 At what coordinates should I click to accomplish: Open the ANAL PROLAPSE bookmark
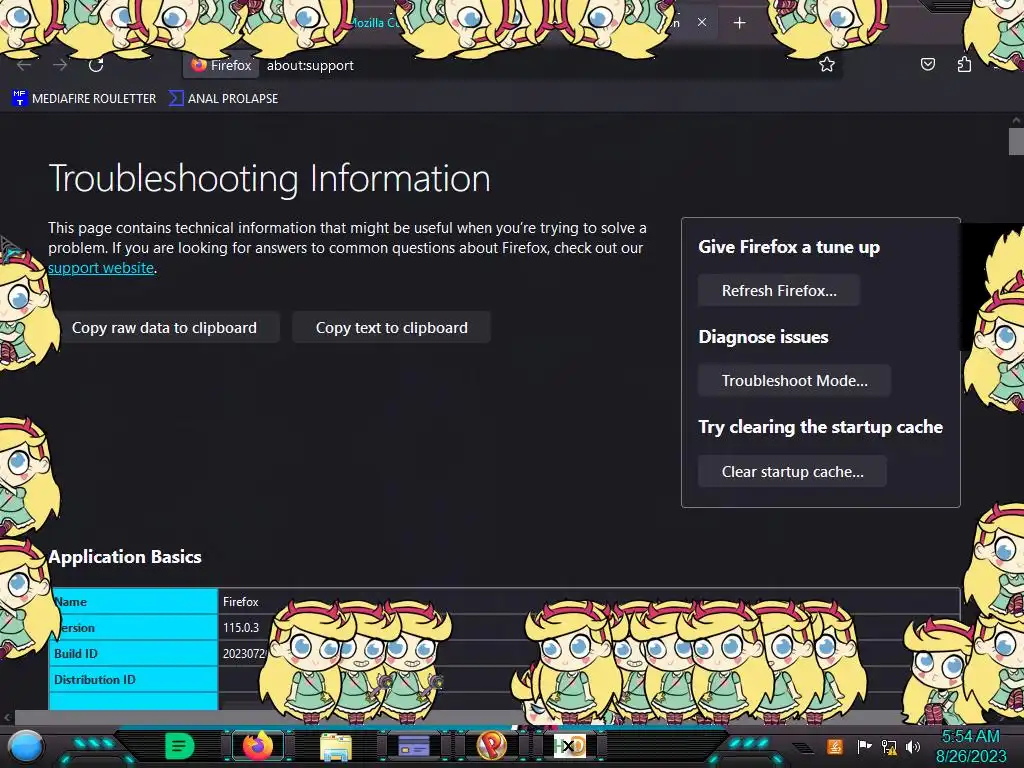223,99
